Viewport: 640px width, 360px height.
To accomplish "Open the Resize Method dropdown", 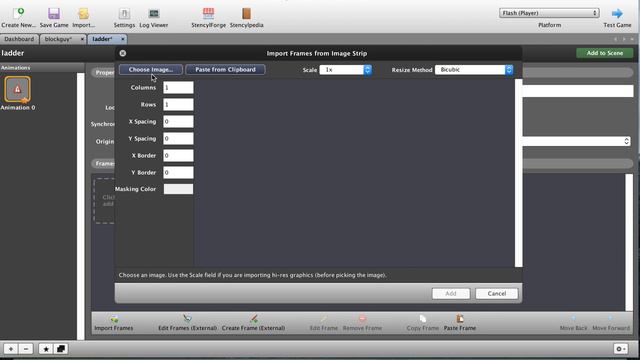I will pos(474,70).
